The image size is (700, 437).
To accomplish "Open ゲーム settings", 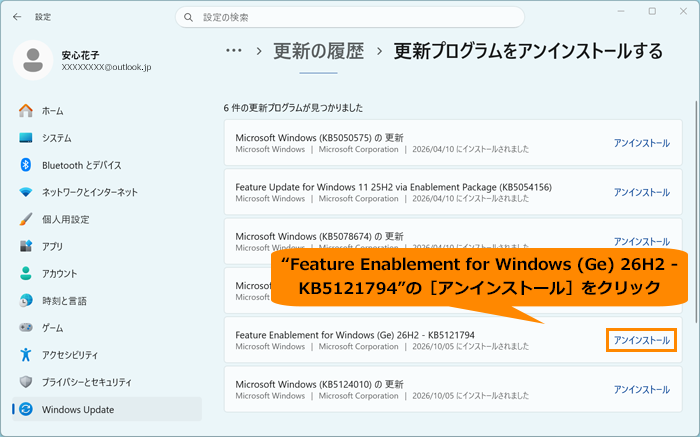I will tap(107, 328).
